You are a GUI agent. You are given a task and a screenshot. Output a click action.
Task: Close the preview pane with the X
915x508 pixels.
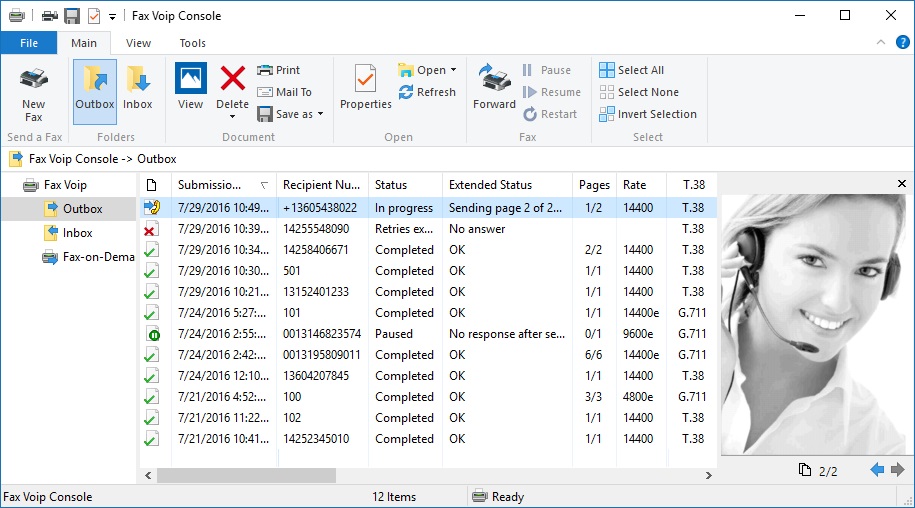coord(902,184)
